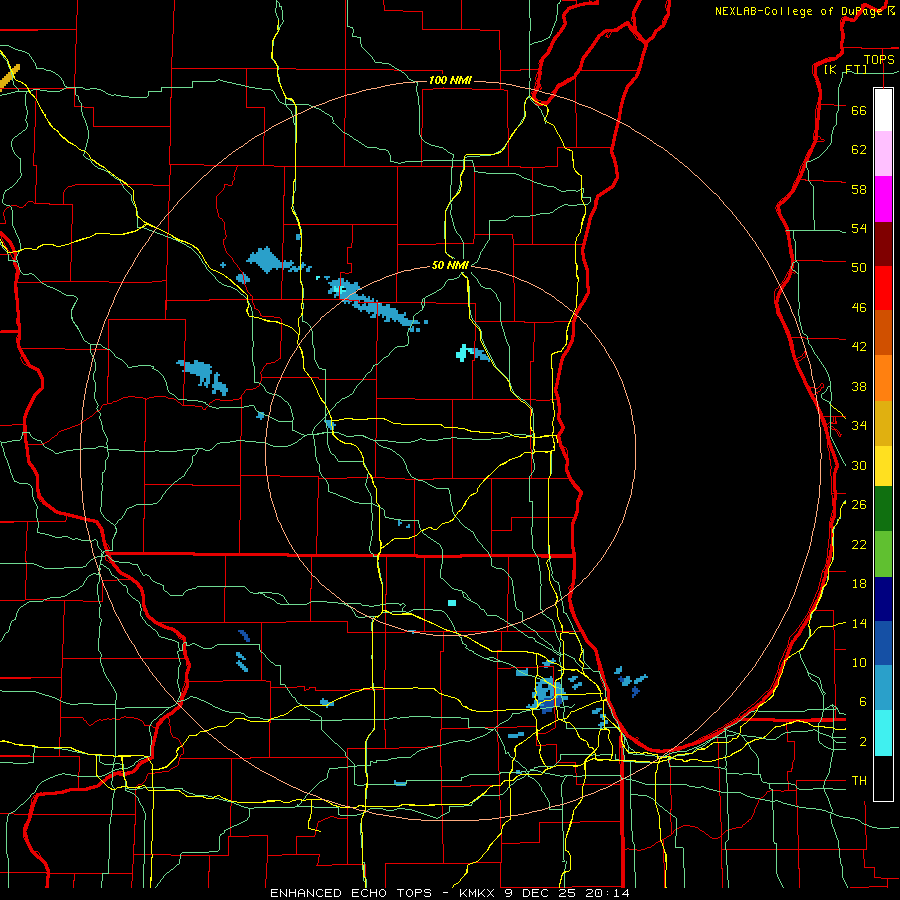Click the white swatch in the tops legend
900x900 pixels.
[x=883, y=110]
